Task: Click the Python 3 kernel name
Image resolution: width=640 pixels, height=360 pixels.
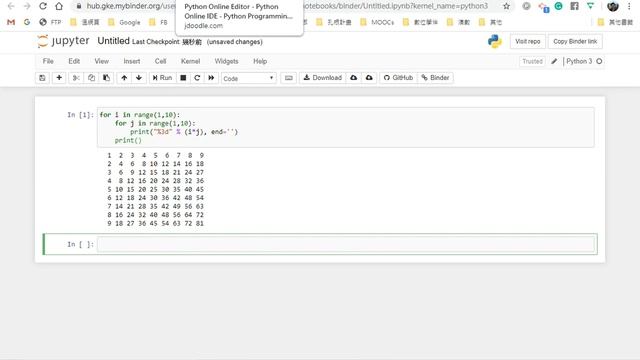Action: [579, 61]
